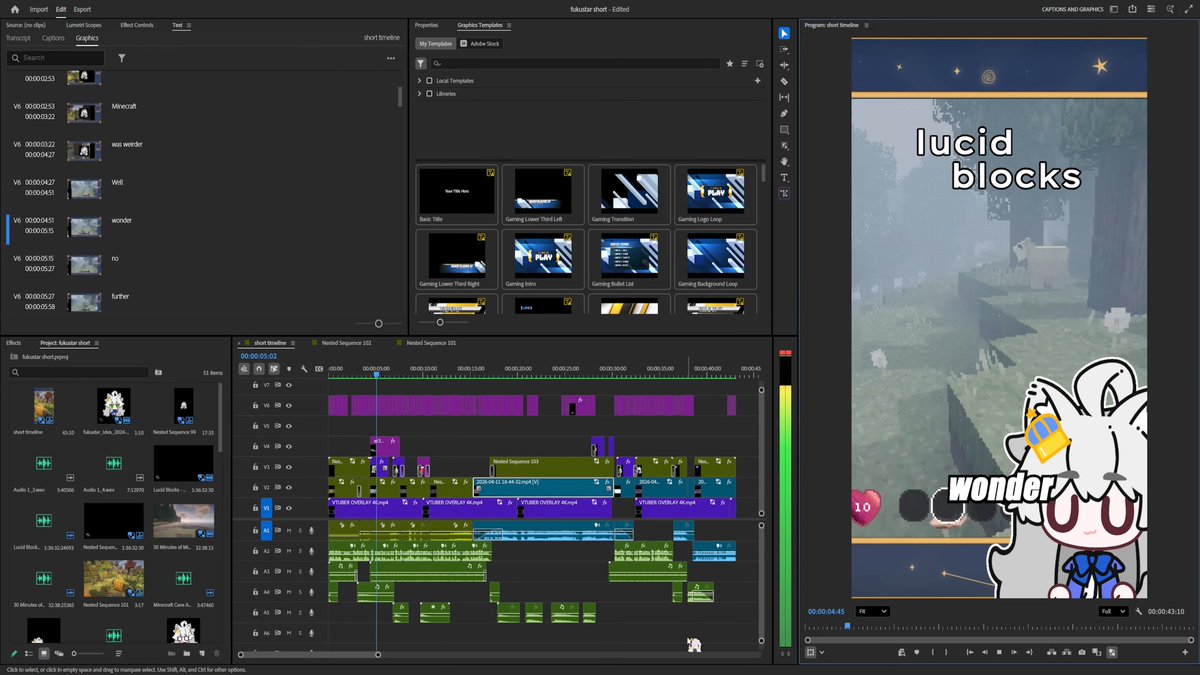The image size is (1200, 675).
Task: Toggle lock on track V4
Action: click(x=255, y=446)
